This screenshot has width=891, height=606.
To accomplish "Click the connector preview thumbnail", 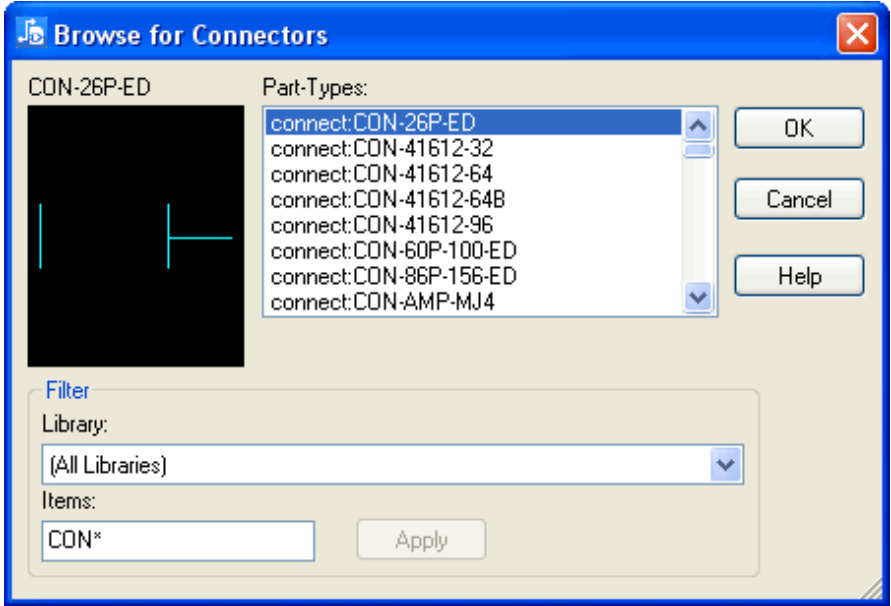I will click(x=136, y=236).
